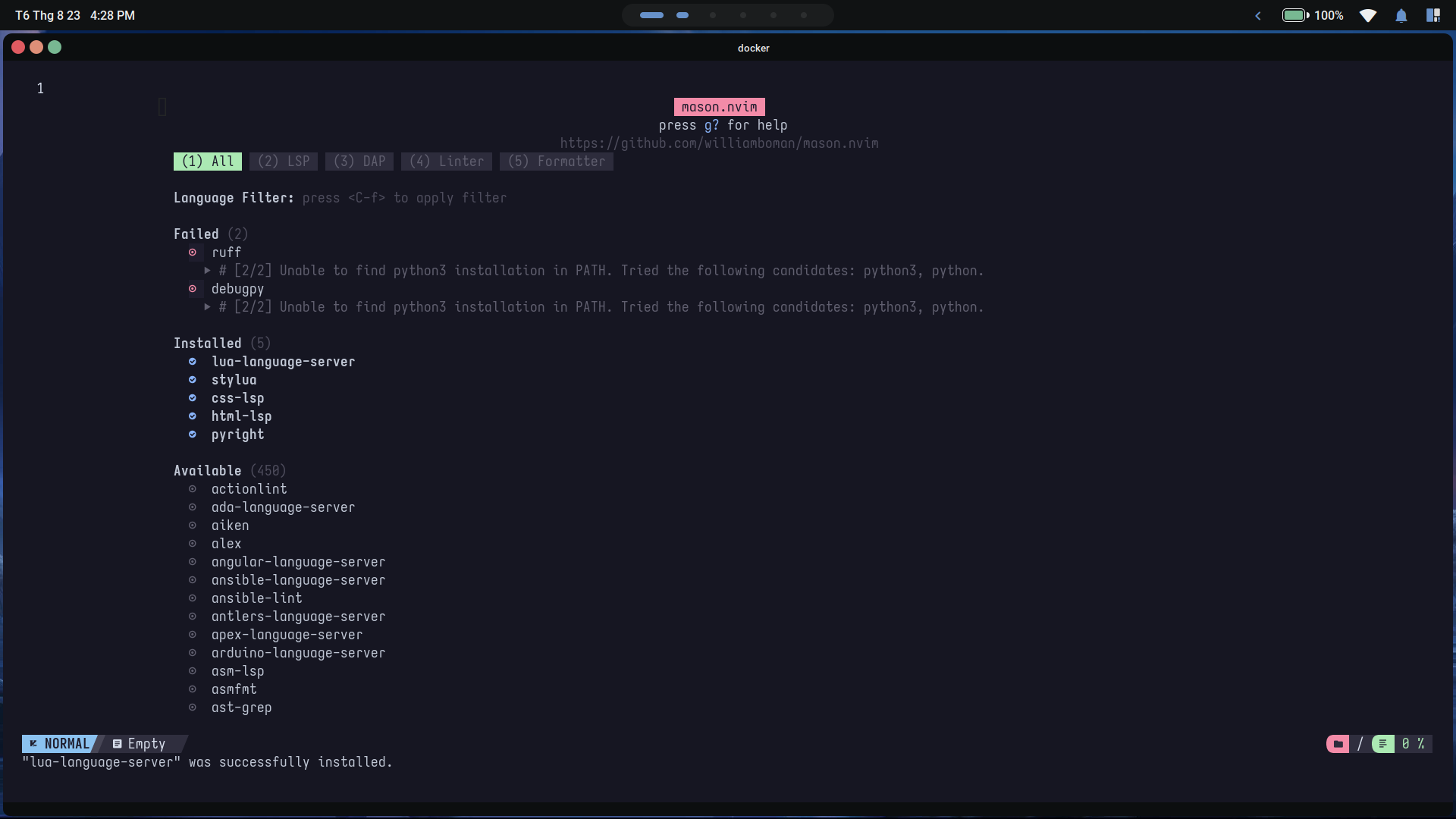Select the css-lsp package

(237, 398)
